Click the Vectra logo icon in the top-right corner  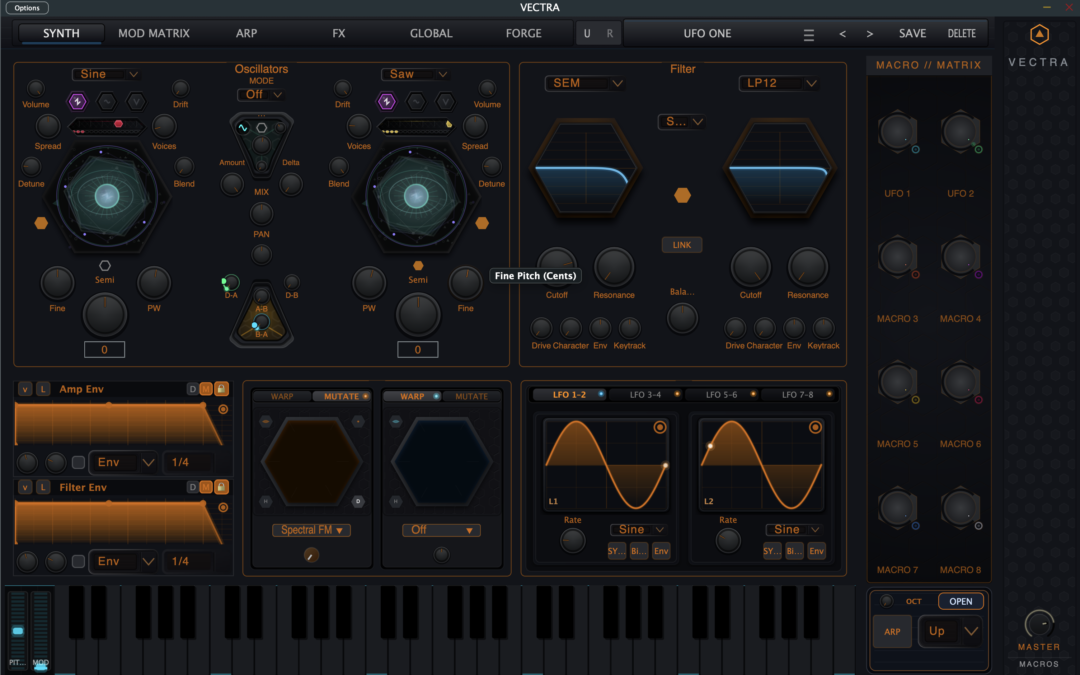pyautogui.click(x=1038, y=34)
